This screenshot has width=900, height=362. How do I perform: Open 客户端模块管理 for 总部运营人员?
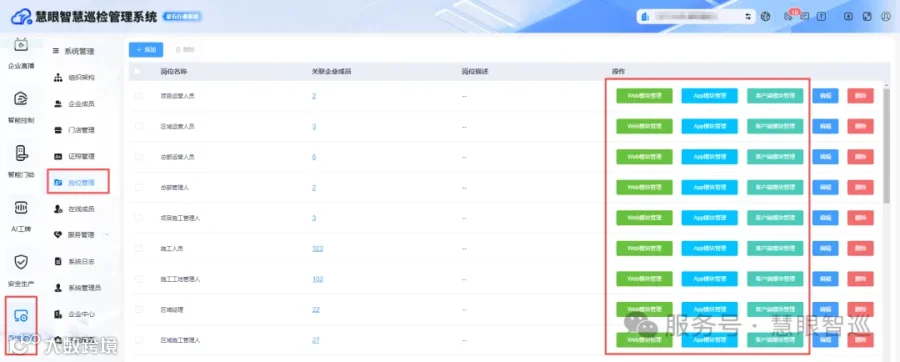coord(775,157)
